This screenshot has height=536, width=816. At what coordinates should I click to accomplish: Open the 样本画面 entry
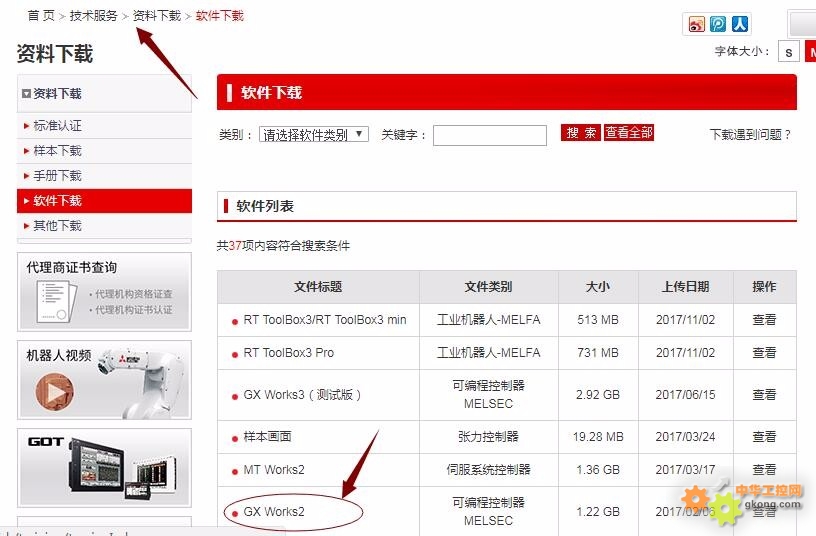[x=267, y=437]
